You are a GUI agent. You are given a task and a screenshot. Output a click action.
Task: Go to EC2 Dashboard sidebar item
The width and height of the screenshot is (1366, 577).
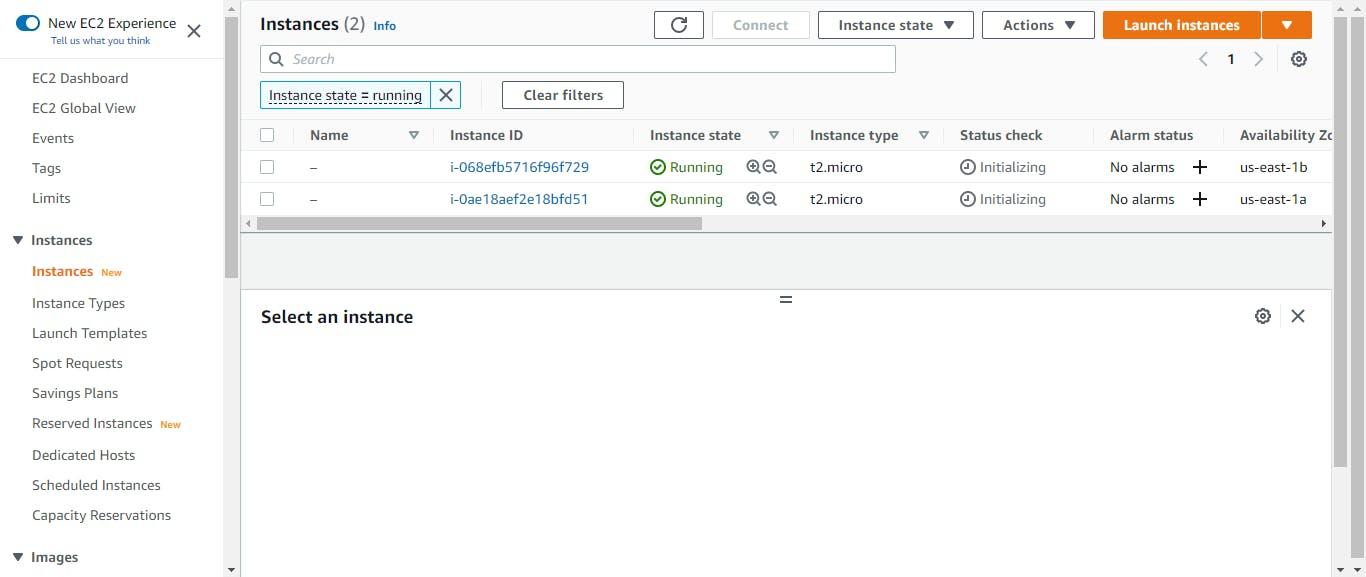(80, 78)
